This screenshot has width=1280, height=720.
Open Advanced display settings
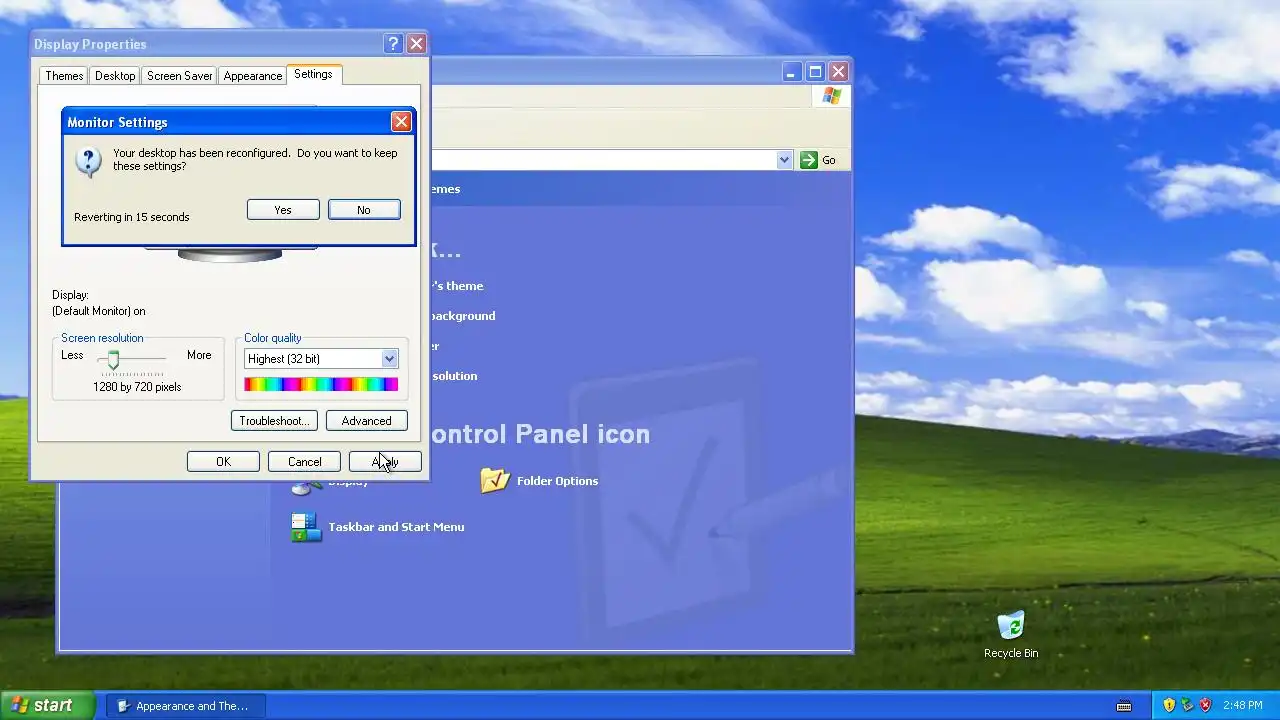pyautogui.click(x=366, y=421)
